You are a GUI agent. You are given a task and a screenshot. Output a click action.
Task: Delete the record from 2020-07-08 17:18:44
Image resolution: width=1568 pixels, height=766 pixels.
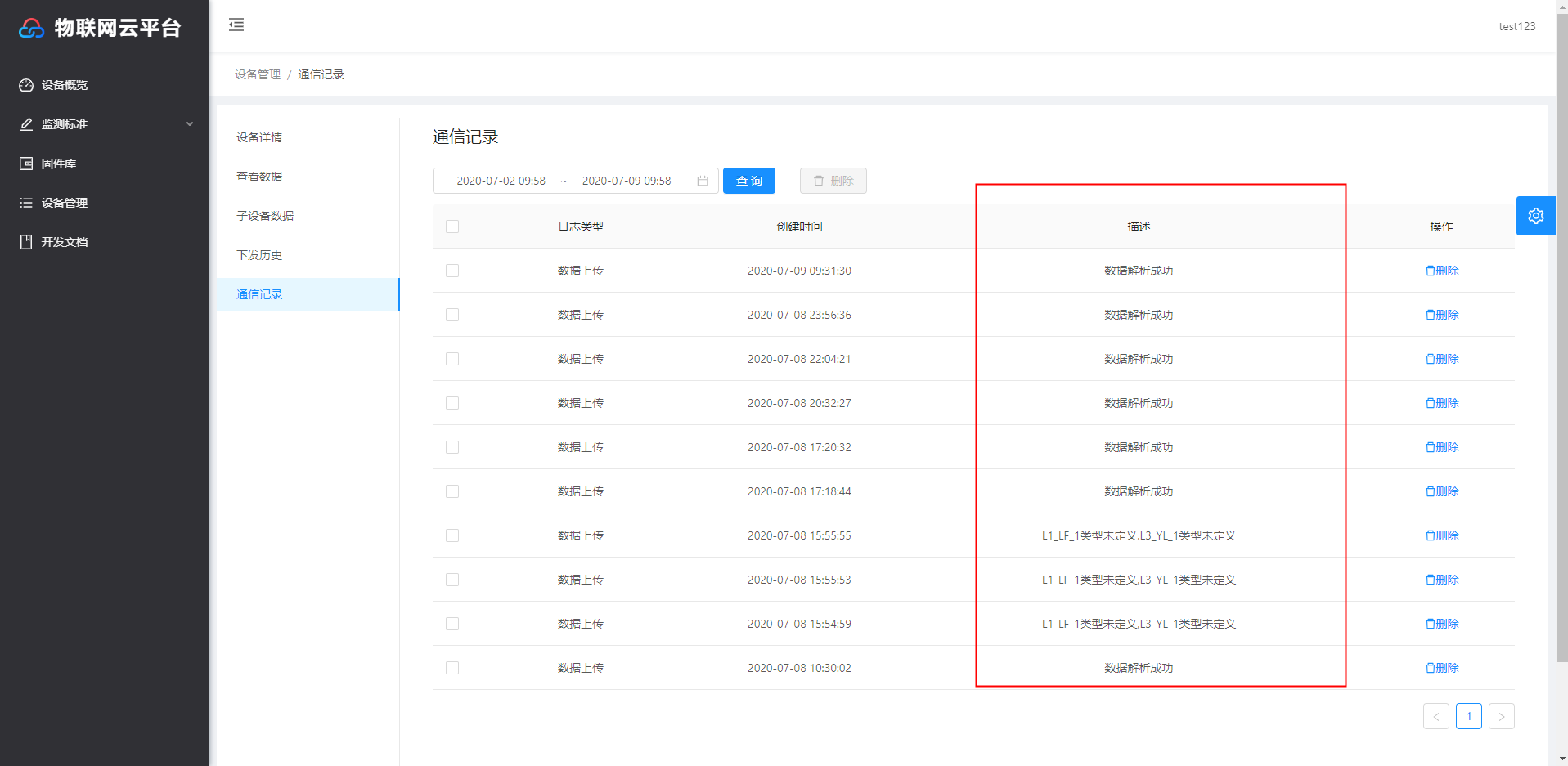click(x=1442, y=491)
